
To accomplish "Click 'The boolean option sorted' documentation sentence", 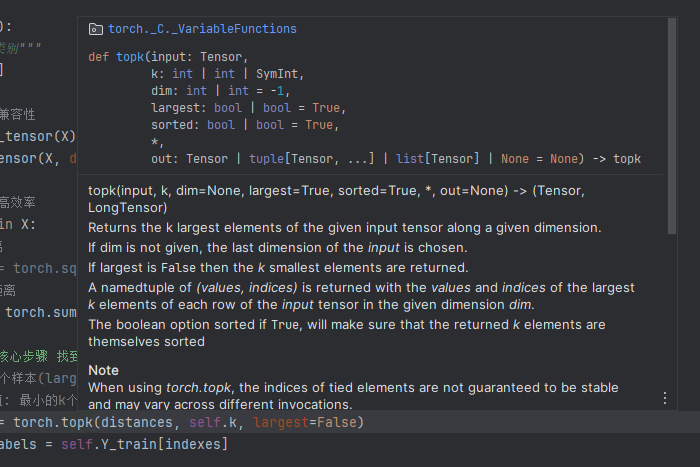I will tap(346, 333).
